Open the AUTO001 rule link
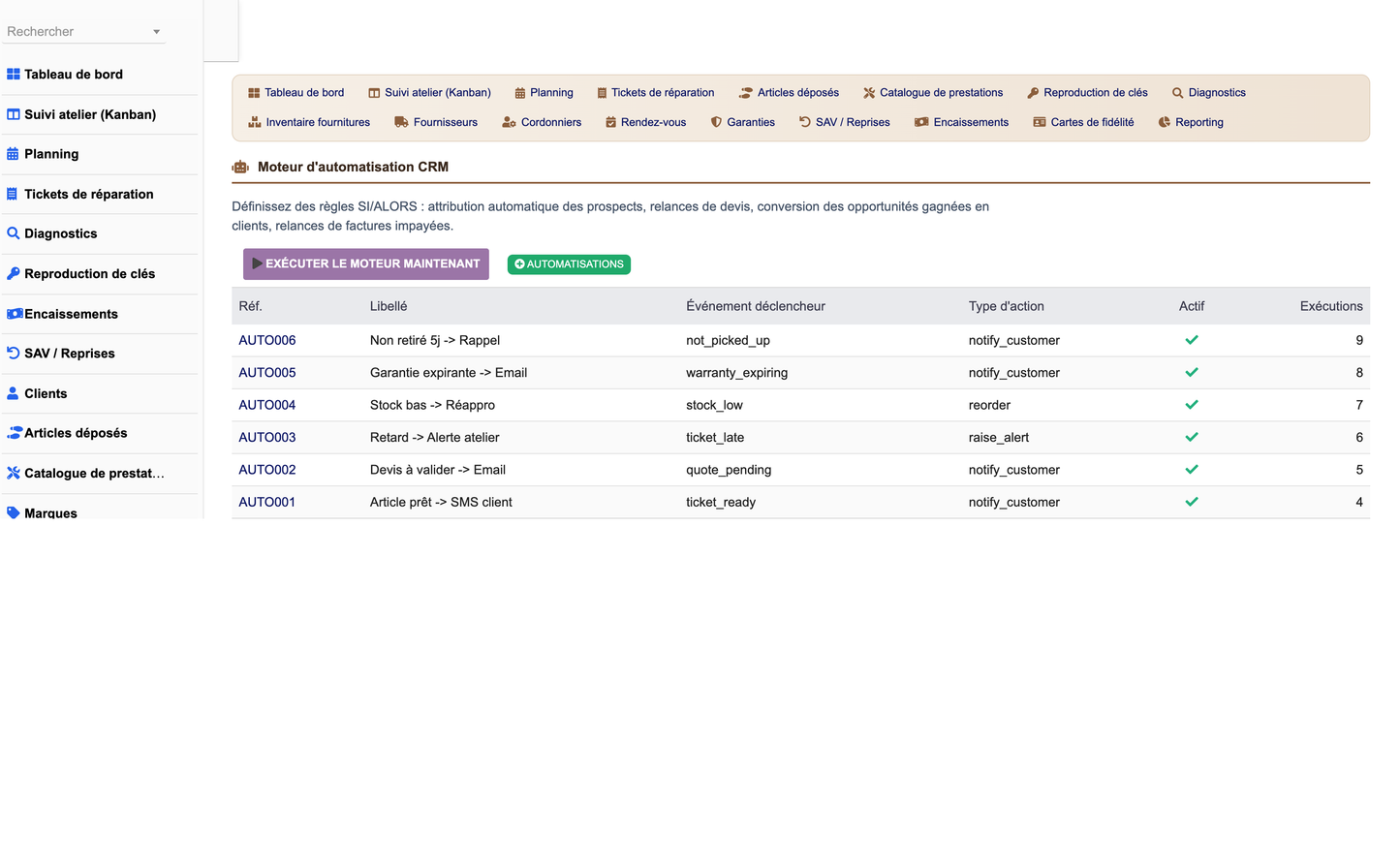1400x866 pixels. (x=267, y=502)
